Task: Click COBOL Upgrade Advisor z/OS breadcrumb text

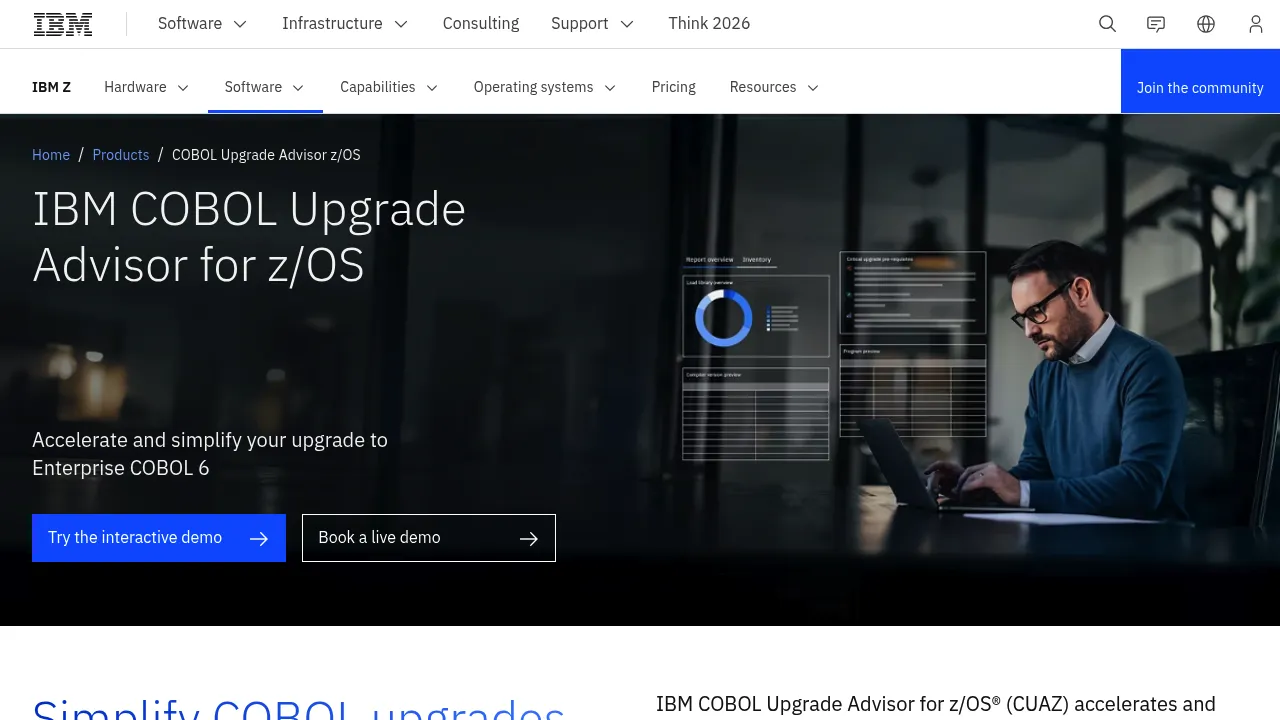Action: pyautogui.click(x=266, y=155)
